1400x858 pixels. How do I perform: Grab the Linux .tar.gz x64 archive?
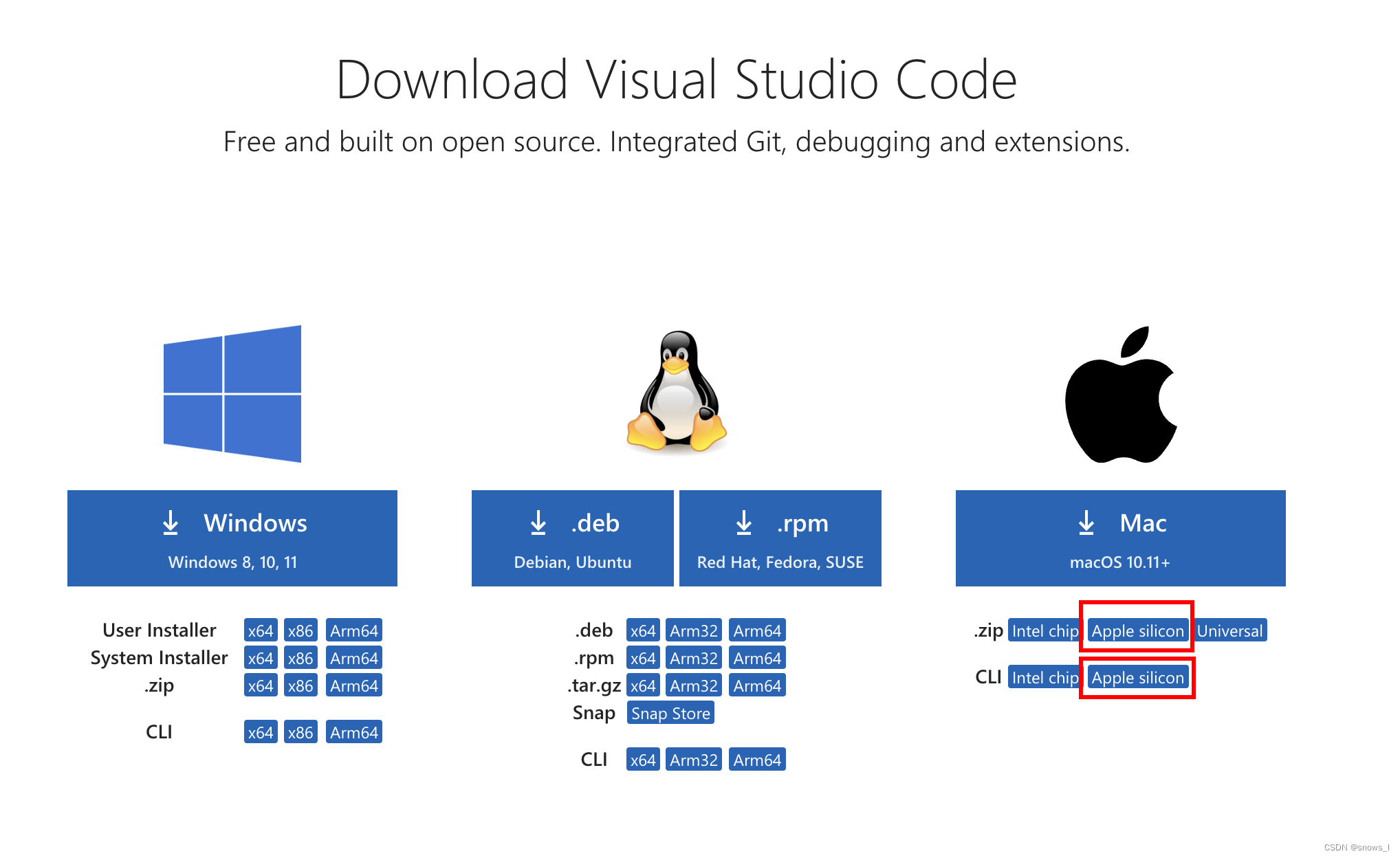tap(643, 685)
